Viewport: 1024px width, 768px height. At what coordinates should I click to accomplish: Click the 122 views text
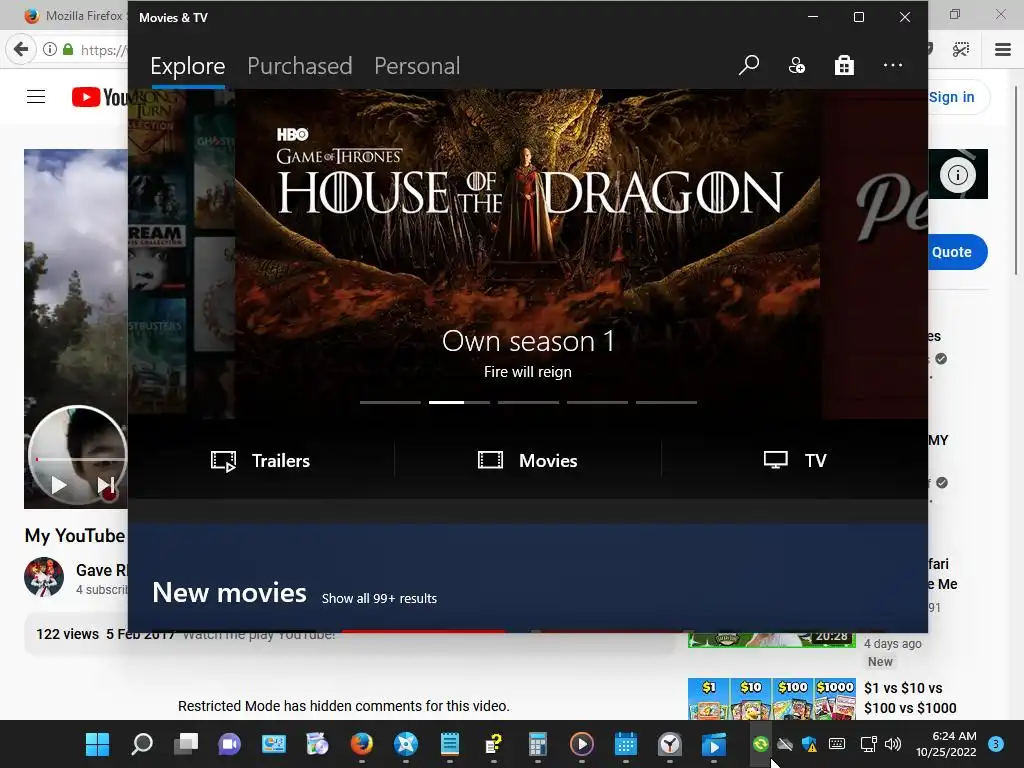(x=67, y=634)
